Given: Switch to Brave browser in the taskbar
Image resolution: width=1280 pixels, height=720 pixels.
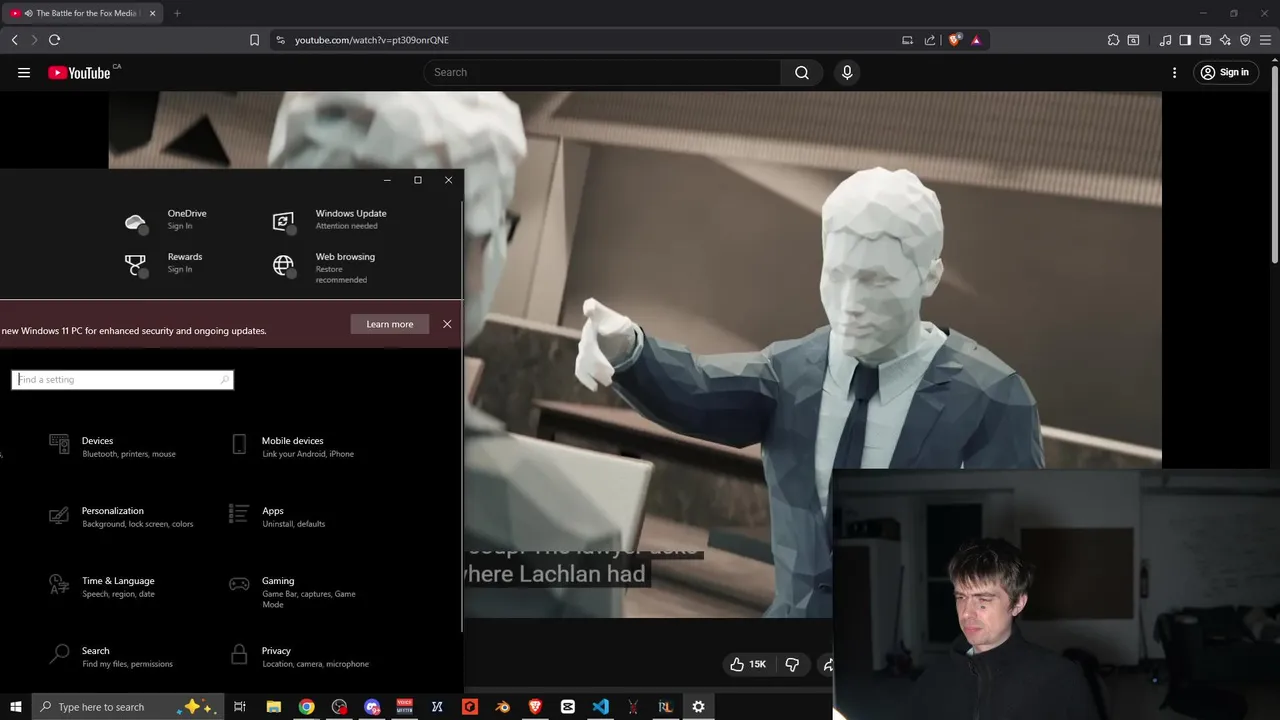Looking at the screenshot, I should point(535,706).
